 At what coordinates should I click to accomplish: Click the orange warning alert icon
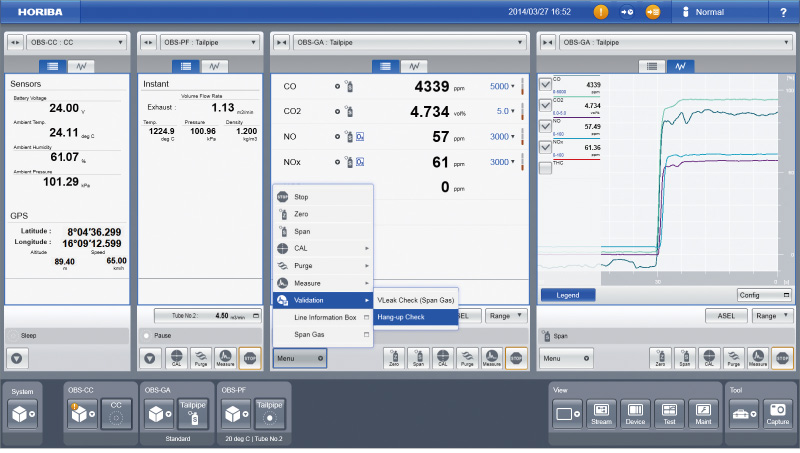tap(601, 12)
